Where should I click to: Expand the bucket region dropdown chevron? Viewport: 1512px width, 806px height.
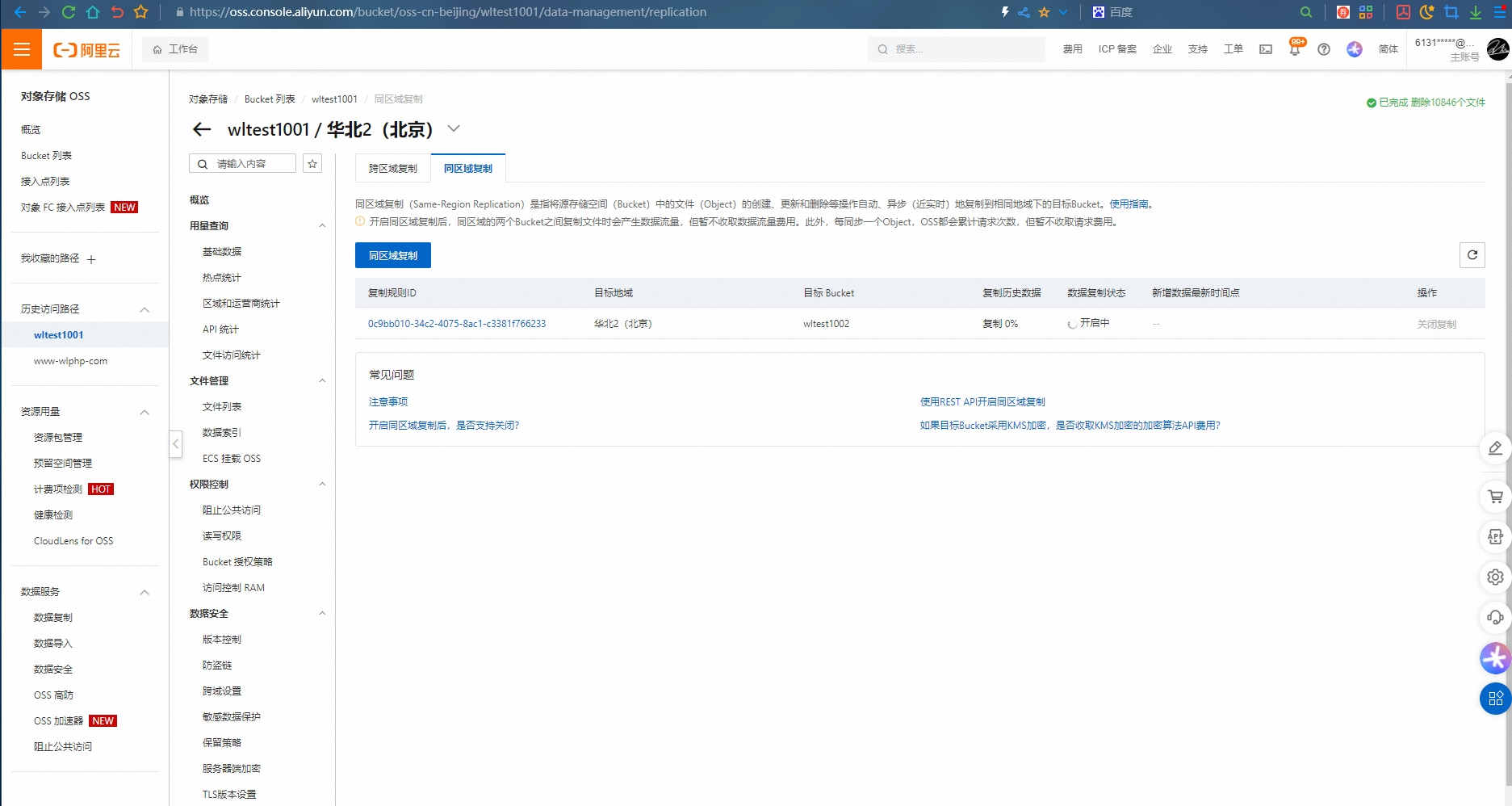[x=454, y=128]
